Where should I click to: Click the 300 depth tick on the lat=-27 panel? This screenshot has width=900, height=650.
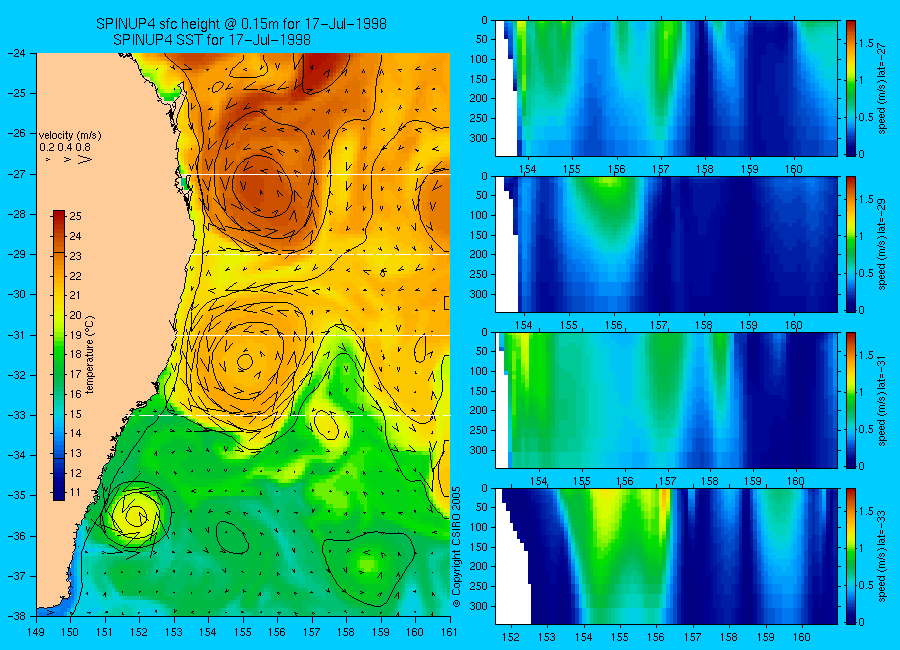479,138
